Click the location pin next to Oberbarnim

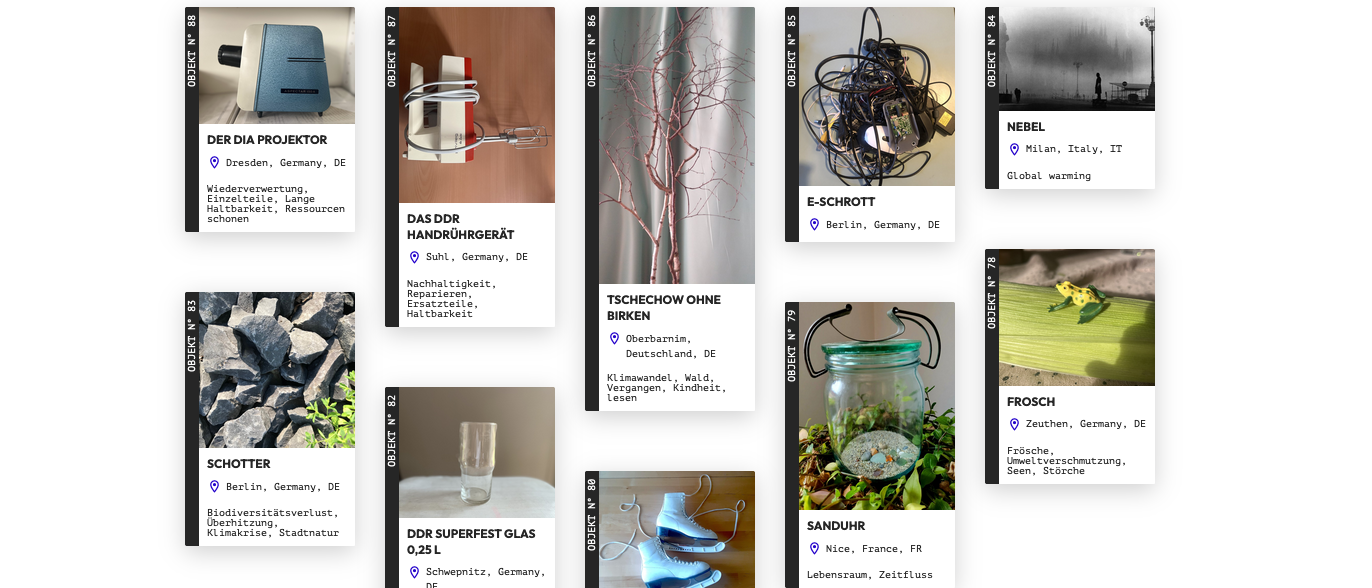point(614,338)
